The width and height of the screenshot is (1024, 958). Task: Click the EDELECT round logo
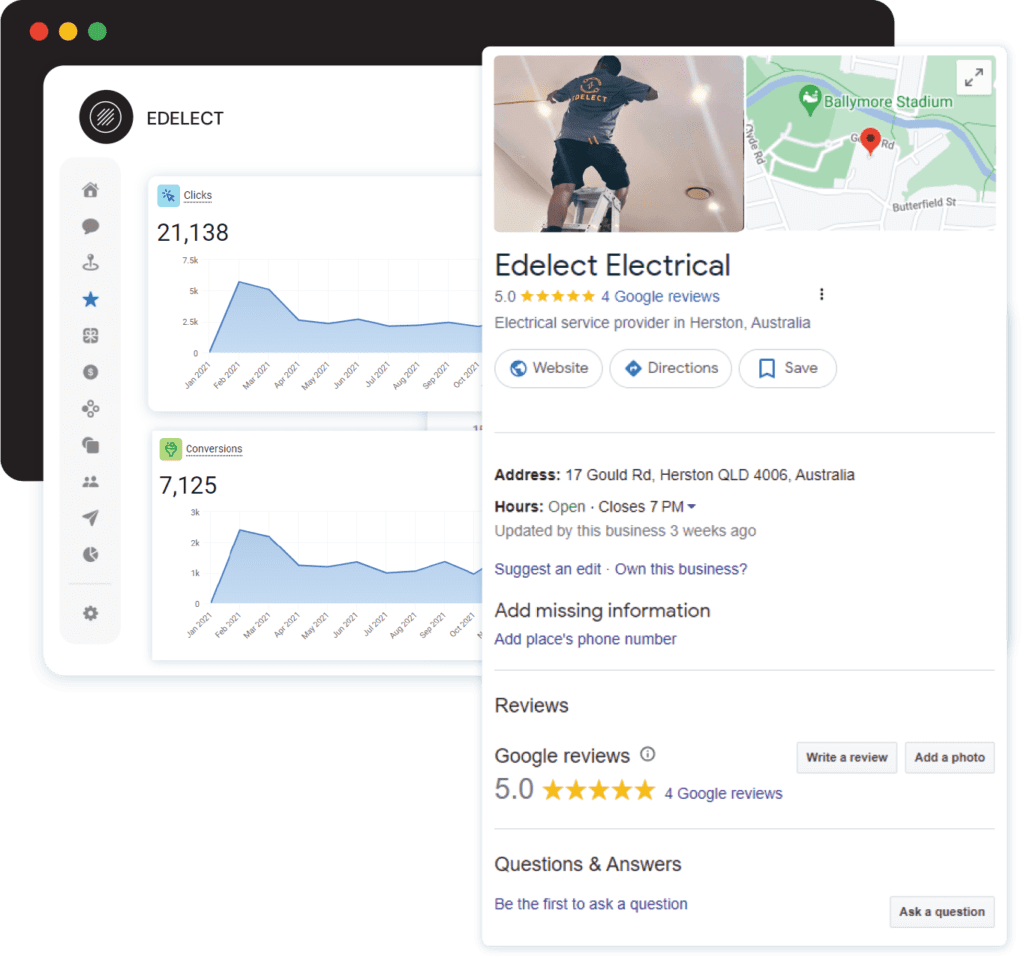[x=106, y=117]
